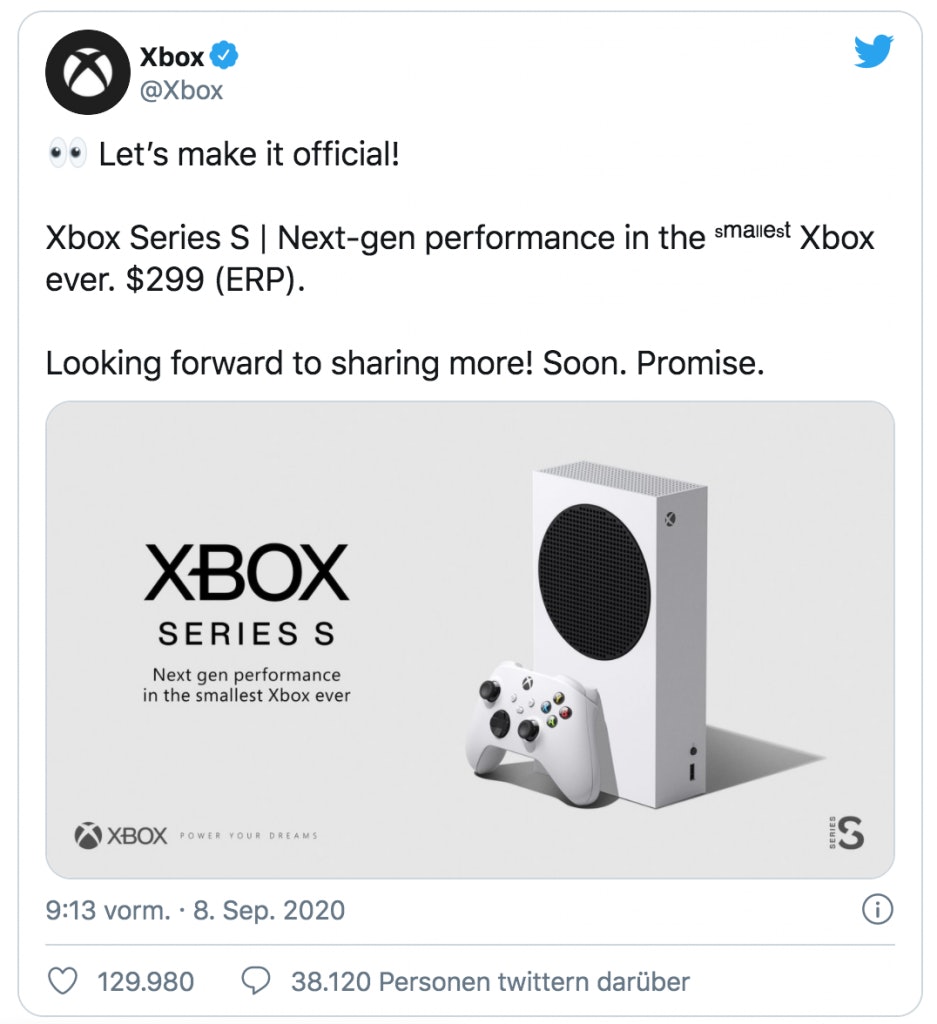This screenshot has height=1024, width=937.
Task: Click the Series S badge in the image corner
Action: tap(847, 831)
